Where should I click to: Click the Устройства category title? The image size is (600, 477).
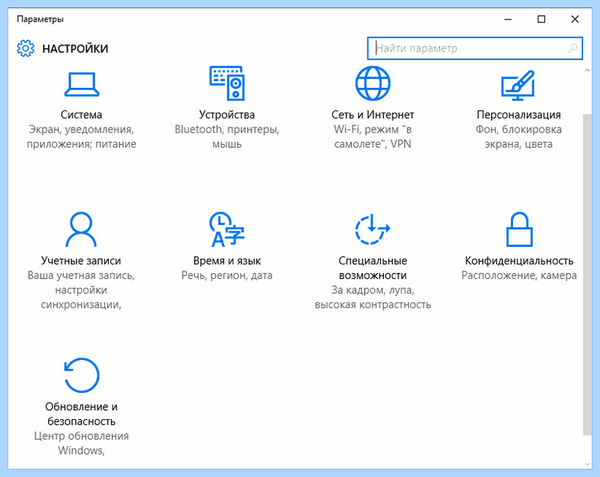[227, 115]
